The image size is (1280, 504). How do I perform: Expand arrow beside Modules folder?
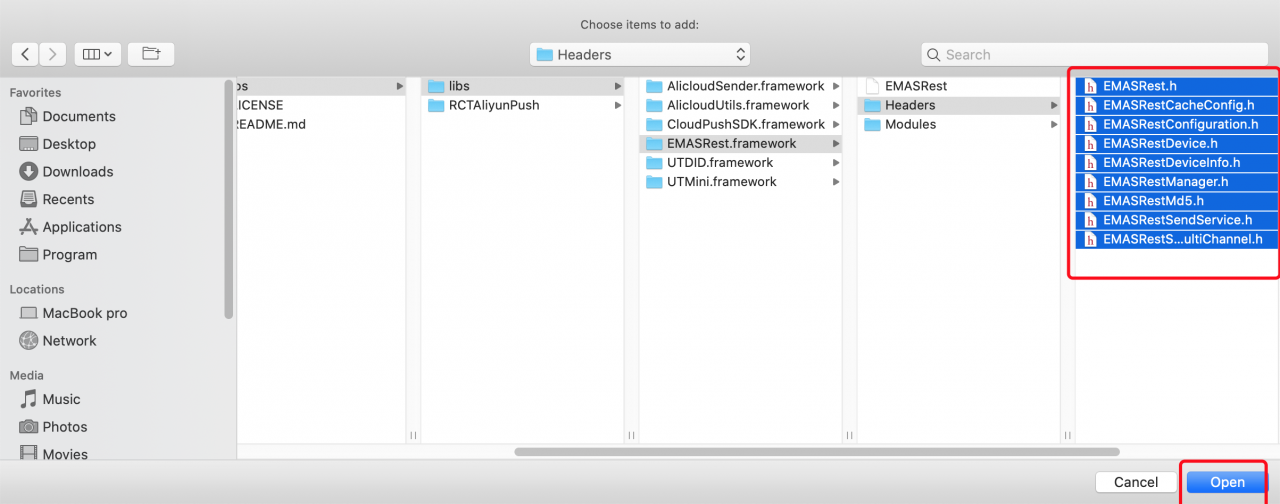[x=1054, y=124]
